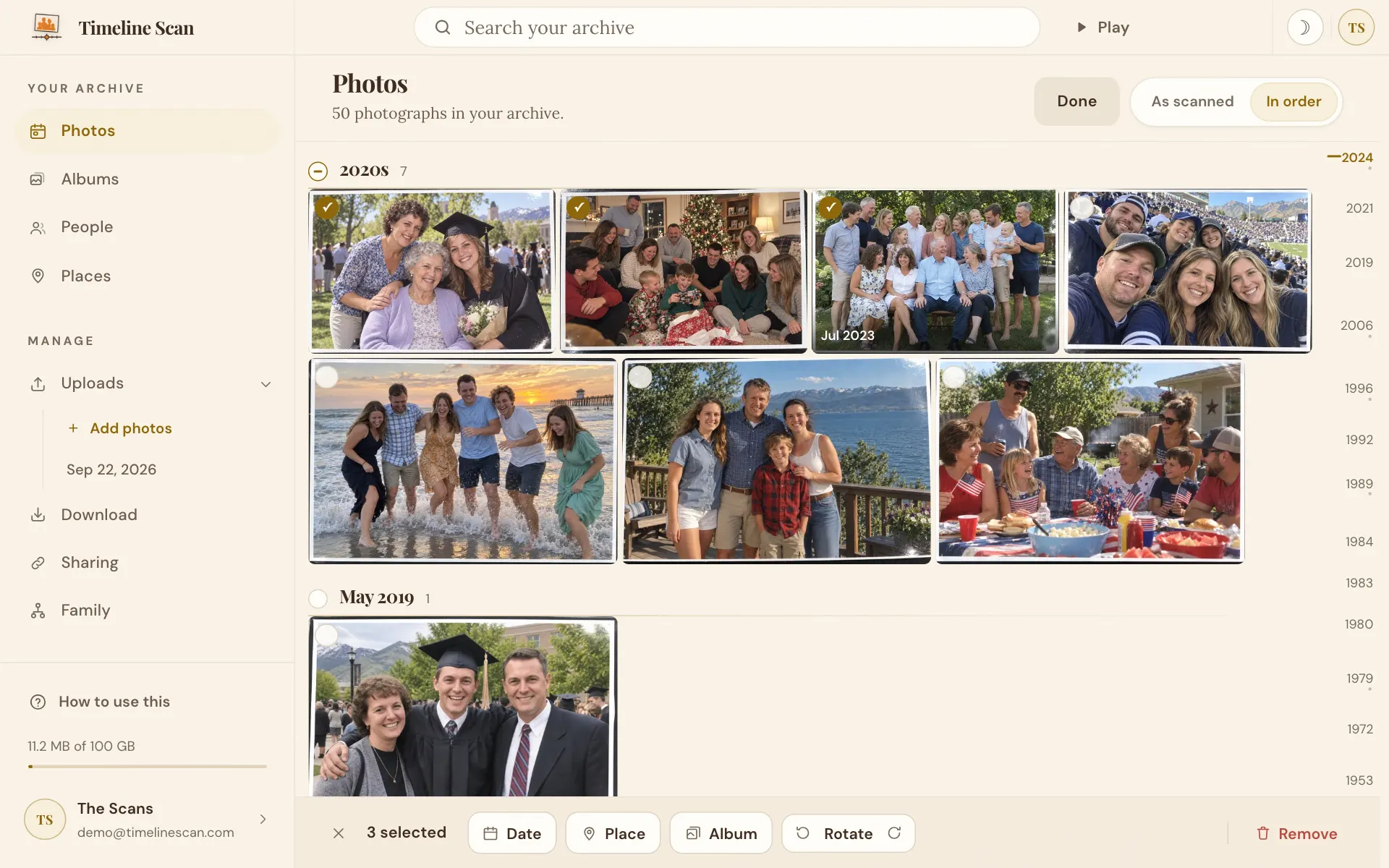Click the storage usage progress bar

click(x=148, y=766)
